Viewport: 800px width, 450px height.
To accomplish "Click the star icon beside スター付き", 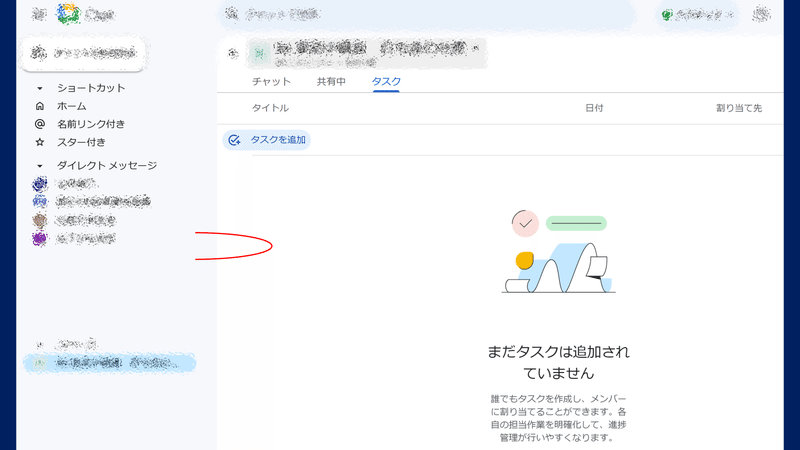I will [40, 142].
